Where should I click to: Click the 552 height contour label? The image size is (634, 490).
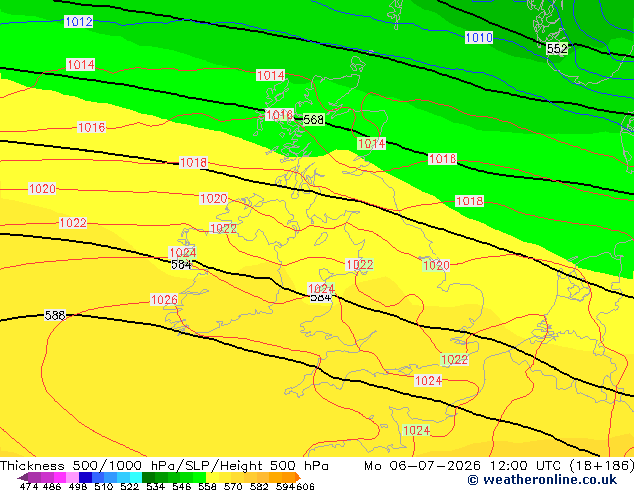point(557,49)
